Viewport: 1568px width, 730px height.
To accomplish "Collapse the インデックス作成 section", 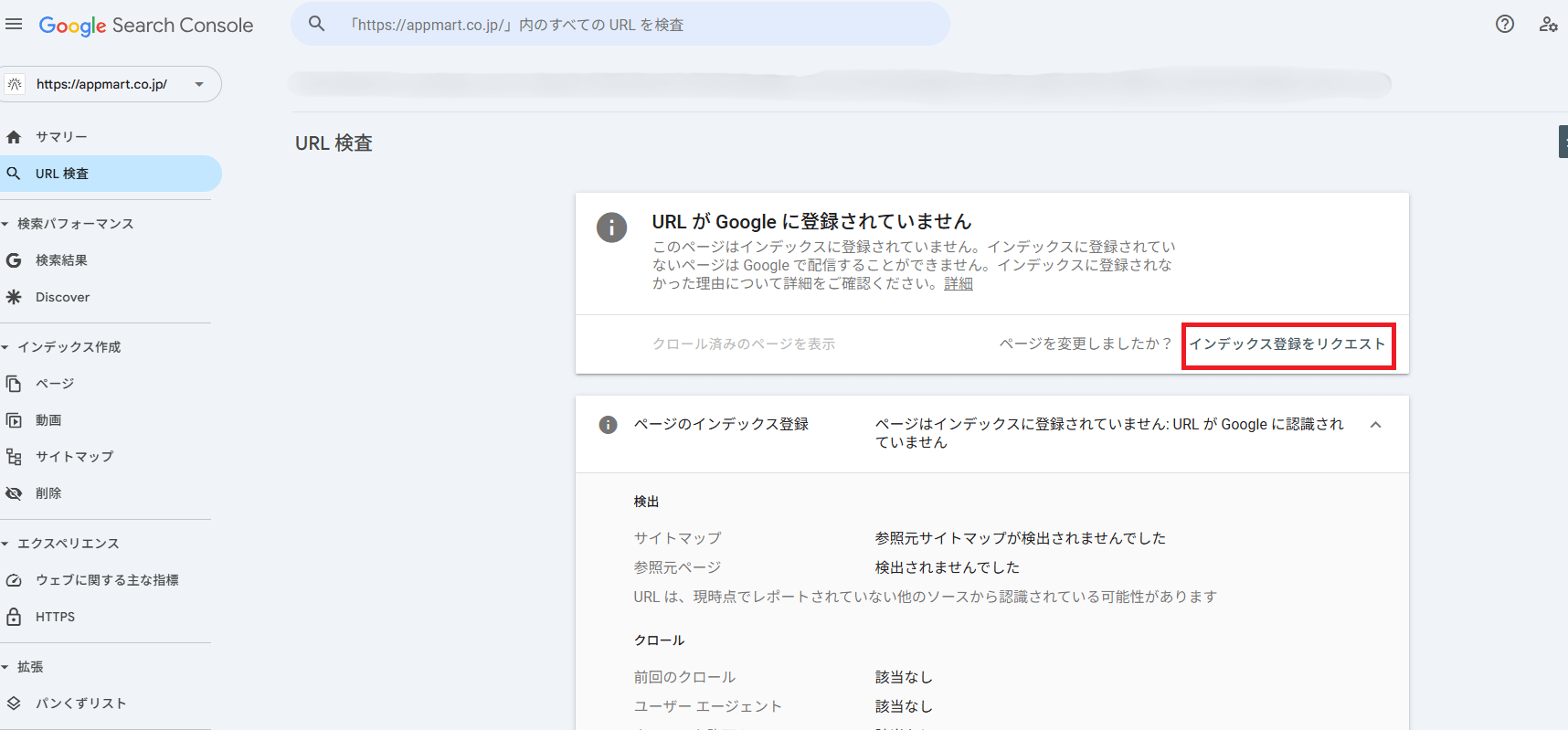I will tap(5, 347).
